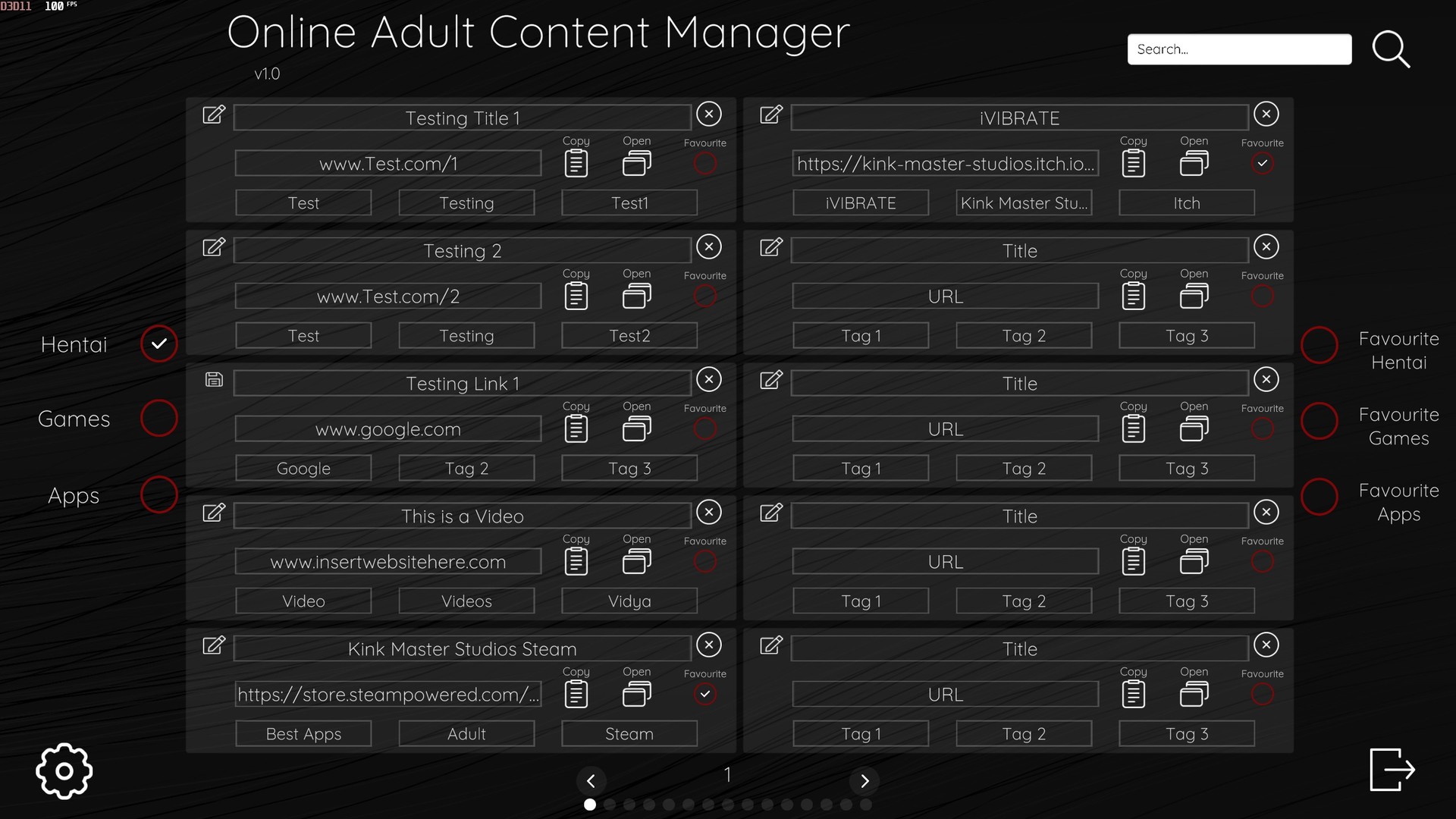Viewport: 1456px width, 819px height.
Task: Unfavourite the iVIBRATE entry
Action: click(x=1262, y=163)
